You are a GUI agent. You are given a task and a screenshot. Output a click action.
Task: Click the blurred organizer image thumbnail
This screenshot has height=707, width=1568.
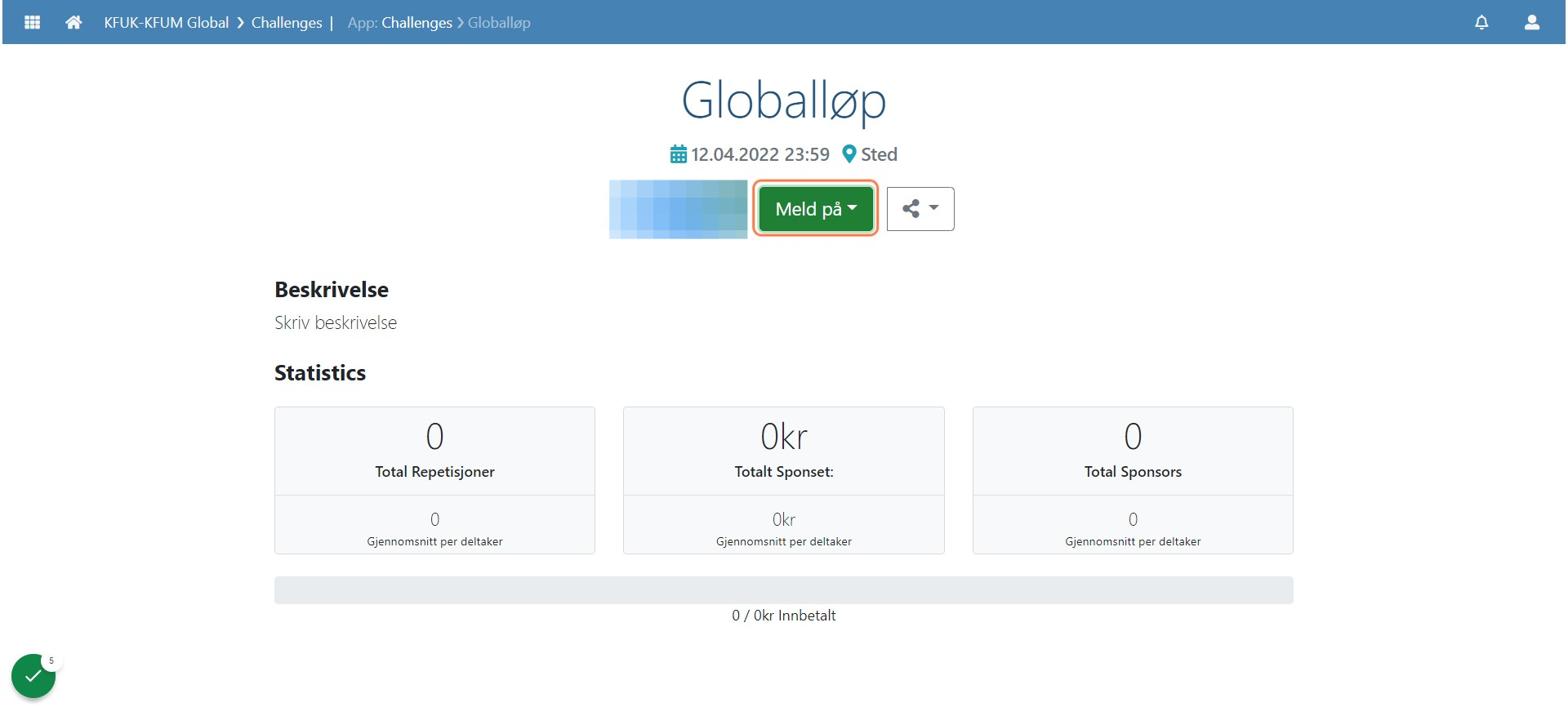click(678, 209)
